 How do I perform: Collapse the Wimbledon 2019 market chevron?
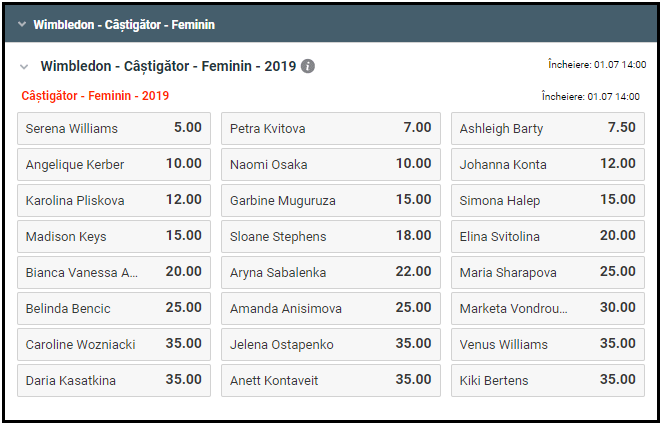pyautogui.click(x=24, y=66)
